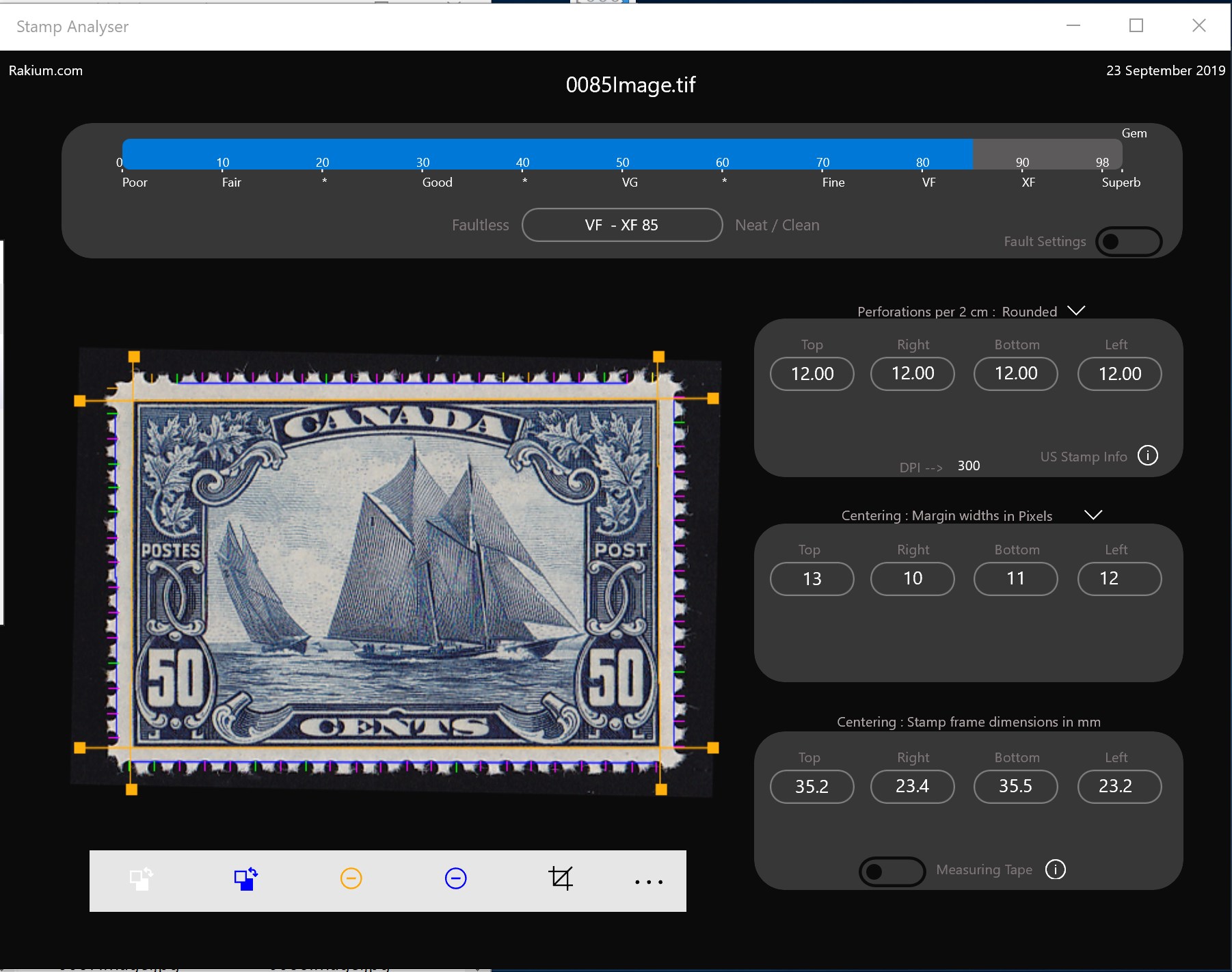Click the Rakium.com text
1232x972 pixels.
(x=46, y=70)
